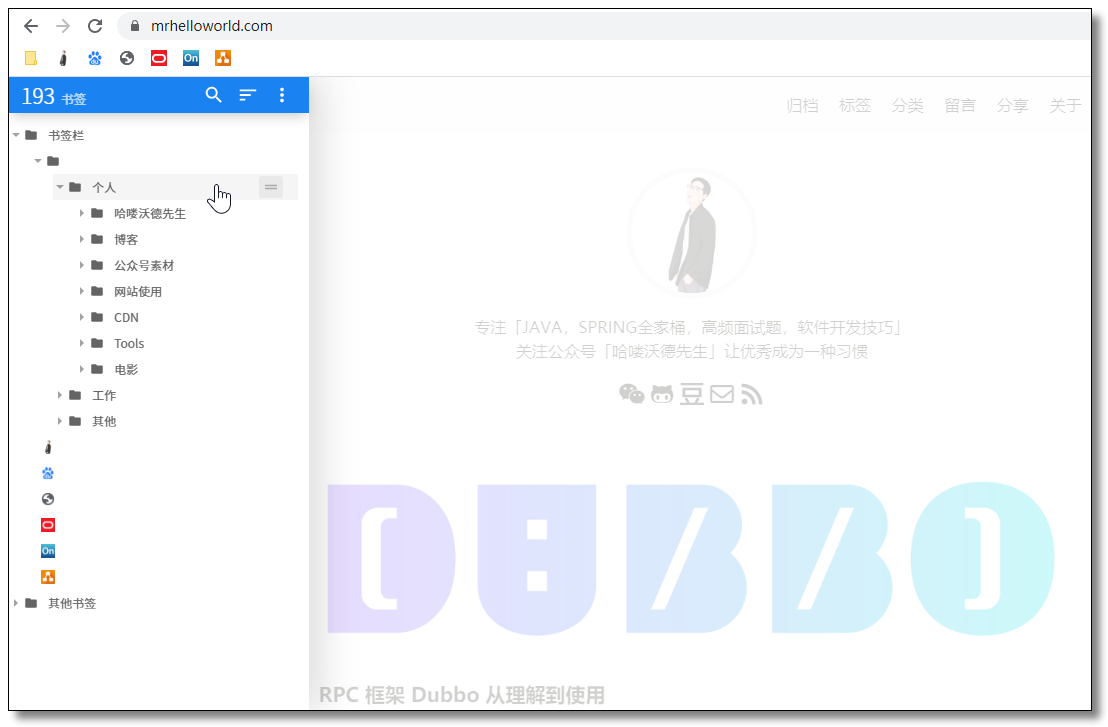Expand the 其他 folder

[x=59, y=421]
